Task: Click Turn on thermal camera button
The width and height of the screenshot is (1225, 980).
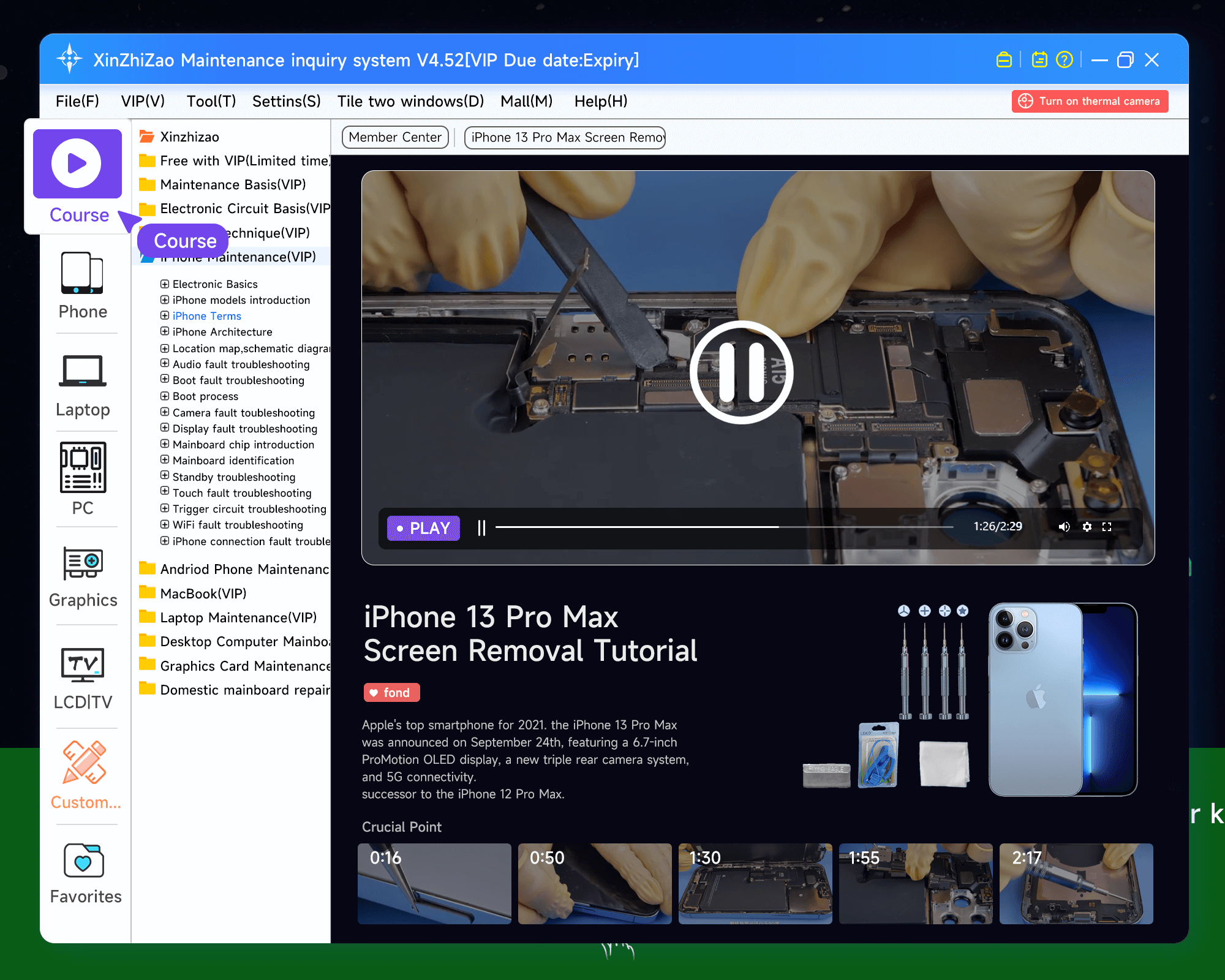Action: click(1090, 101)
